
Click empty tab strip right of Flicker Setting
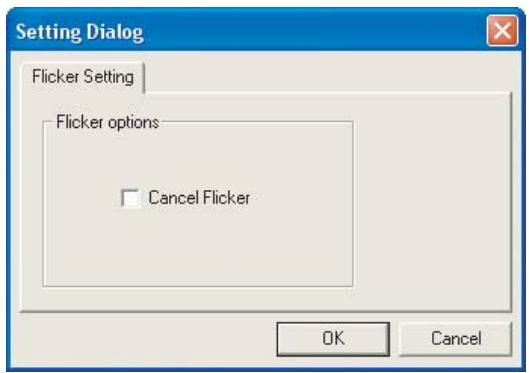pyautogui.click(x=327, y=76)
